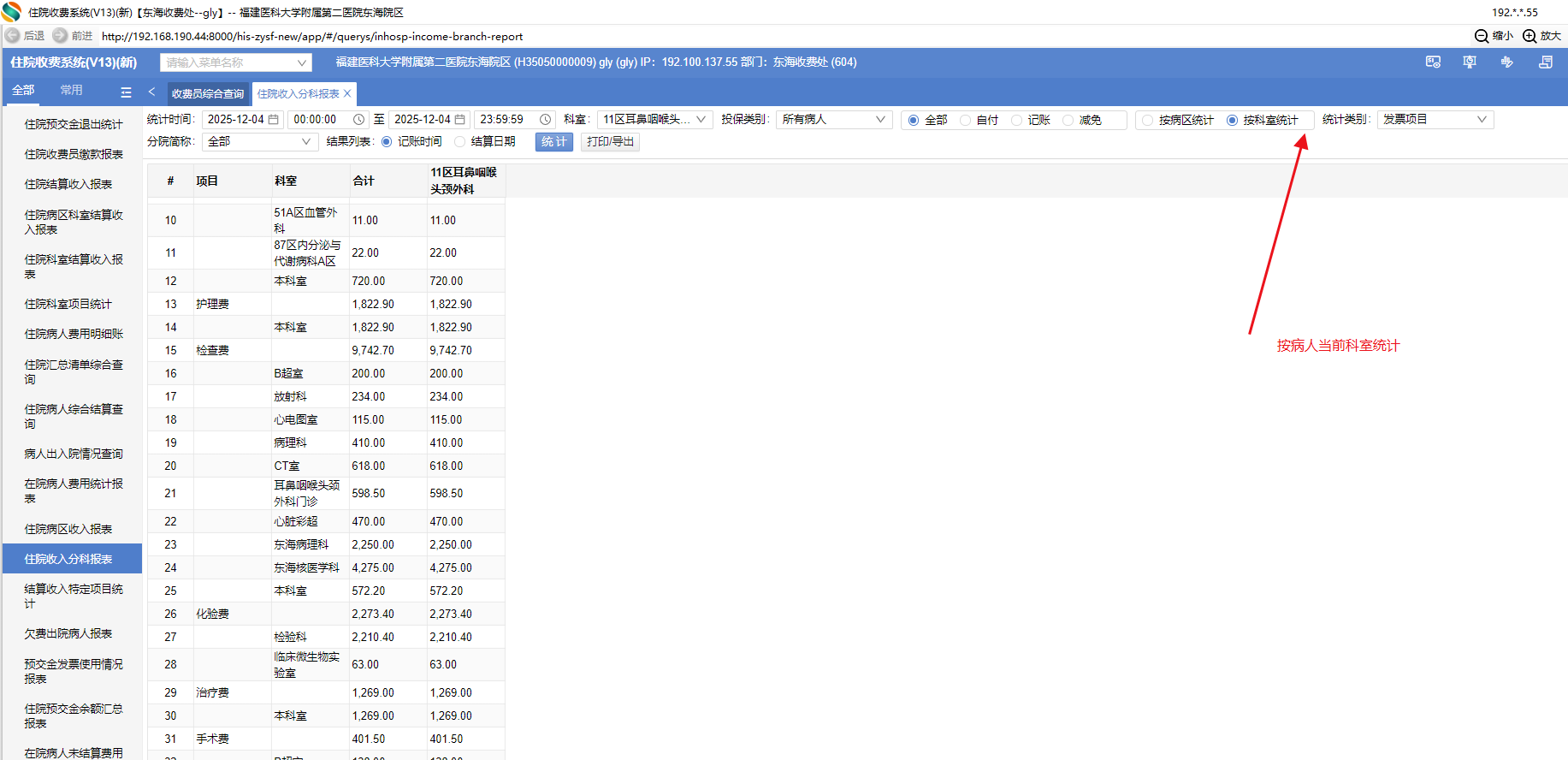Open the calendar for the end date
This screenshot has height=760, width=1568.
(x=460, y=120)
